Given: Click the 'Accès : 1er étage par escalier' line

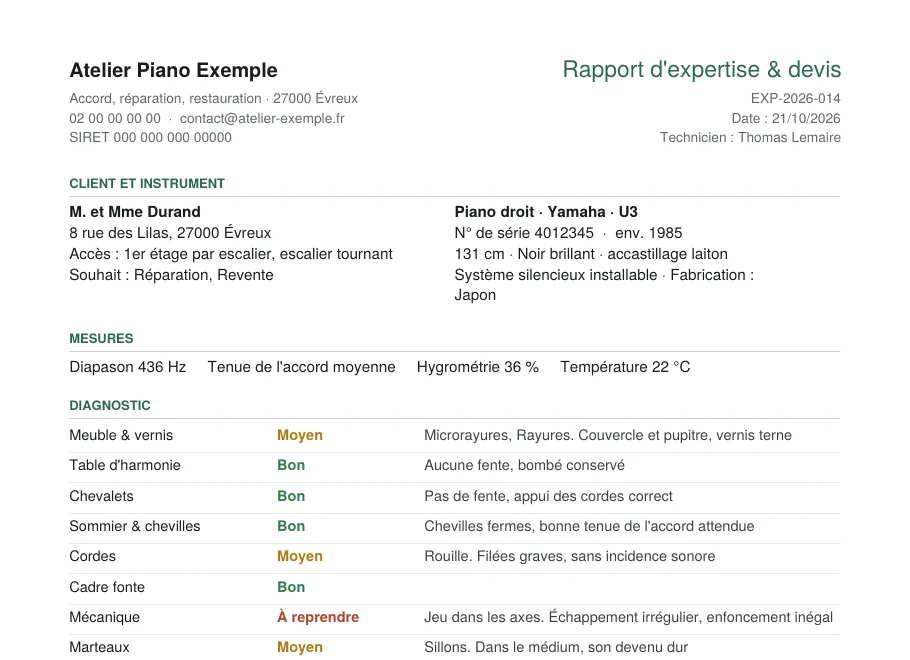Looking at the screenshot, I should pos(231,254).
